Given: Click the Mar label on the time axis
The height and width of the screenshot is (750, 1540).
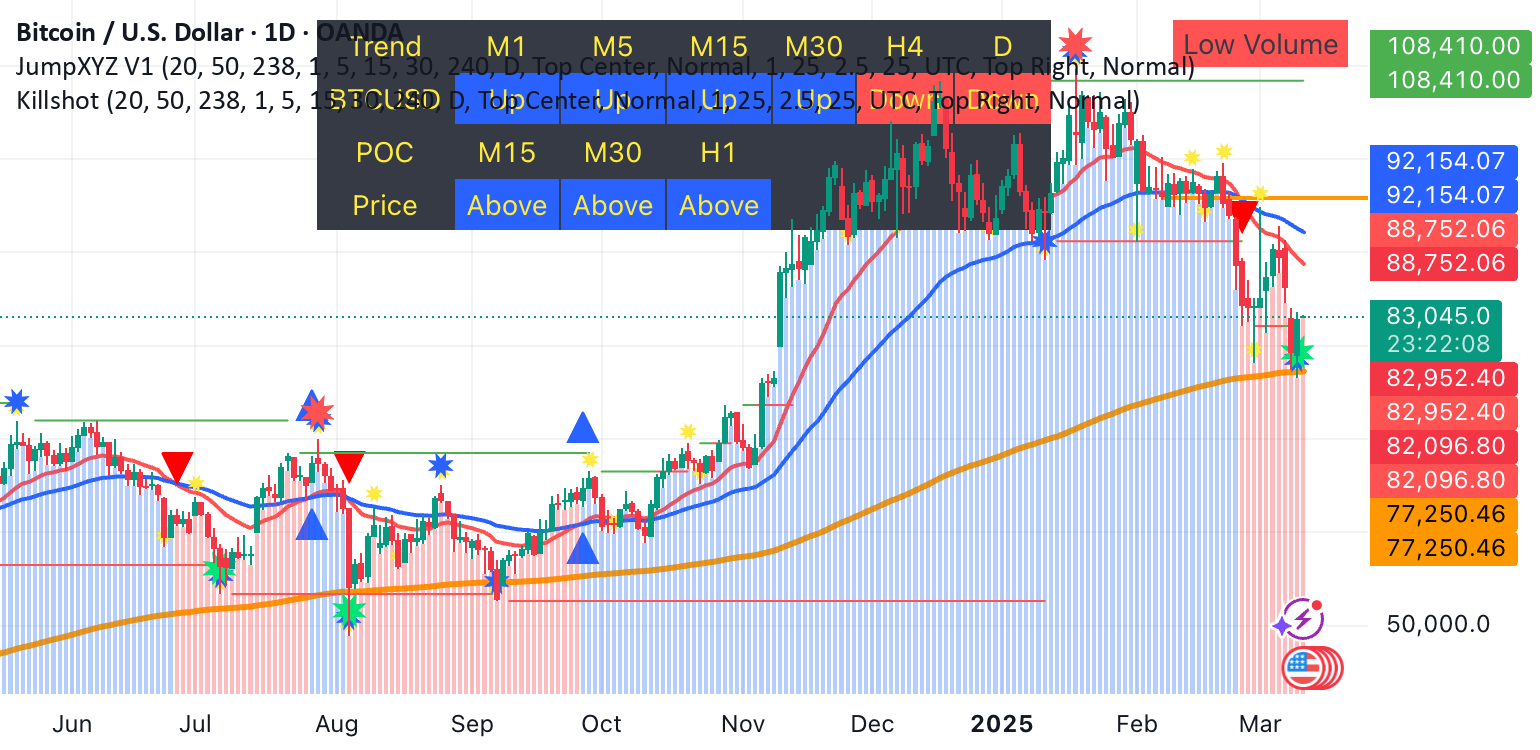Looking at the screenshot, I should [x=1259, y=724].
